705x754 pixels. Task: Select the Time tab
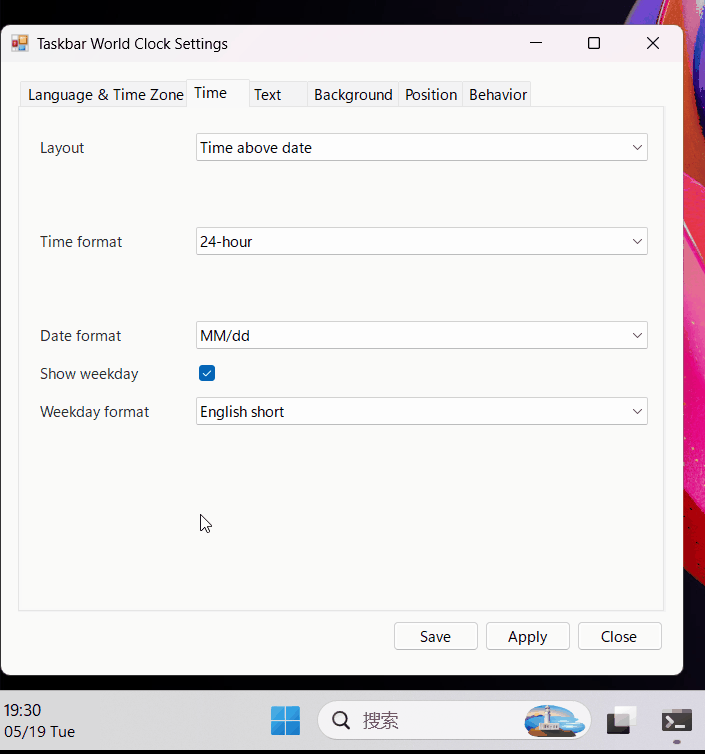click(218, 93)
